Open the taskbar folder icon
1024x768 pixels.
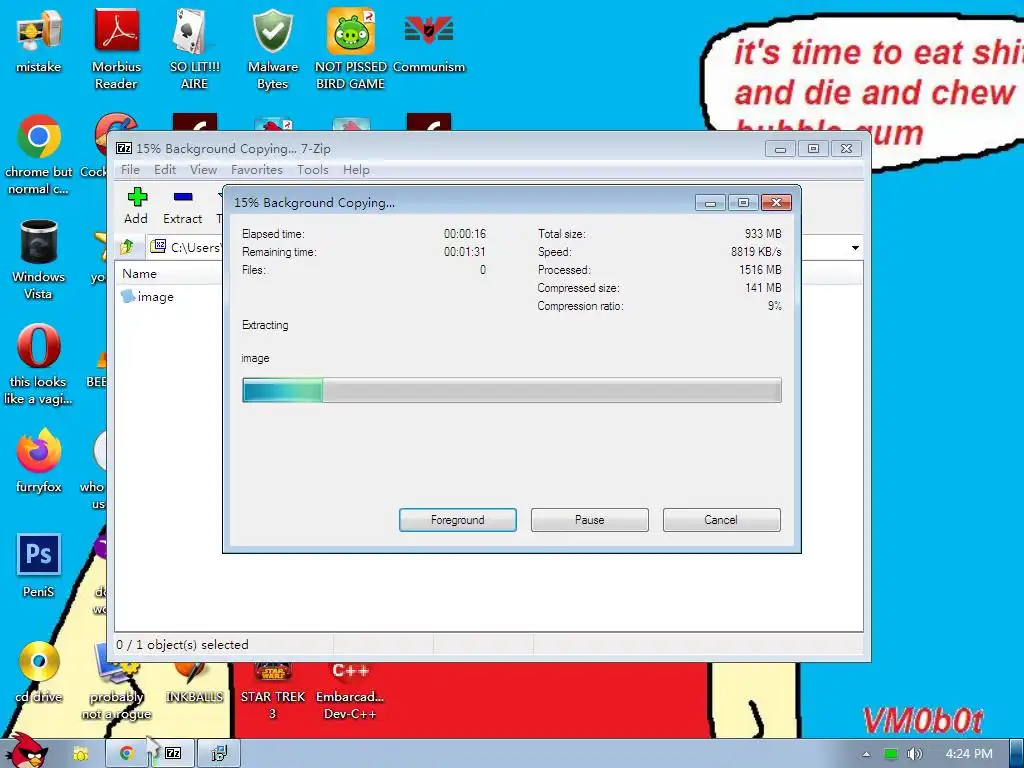click(80, 754)
